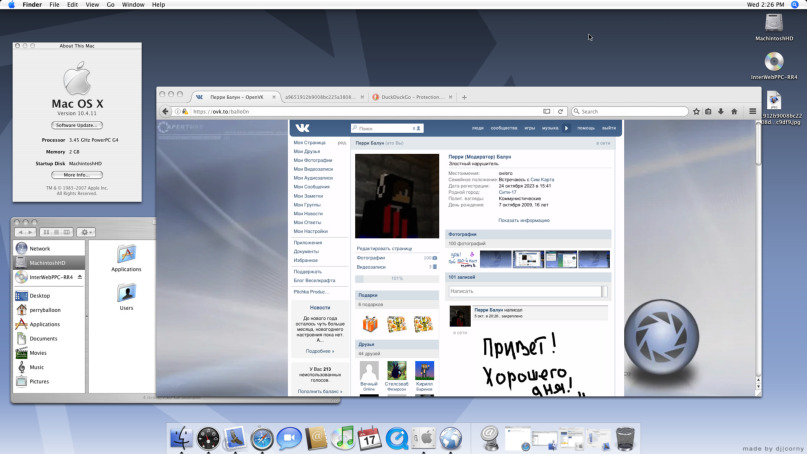807x454 pixels.
Task: Click the 'Написать' wall post input field
Action: coord(524,291)
